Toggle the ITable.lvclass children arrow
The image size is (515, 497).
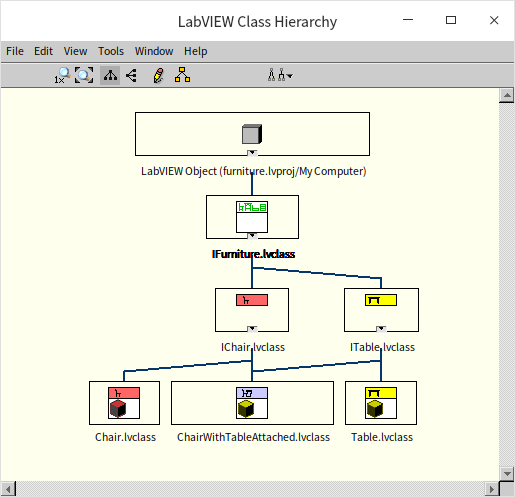(x=381, y=329)
